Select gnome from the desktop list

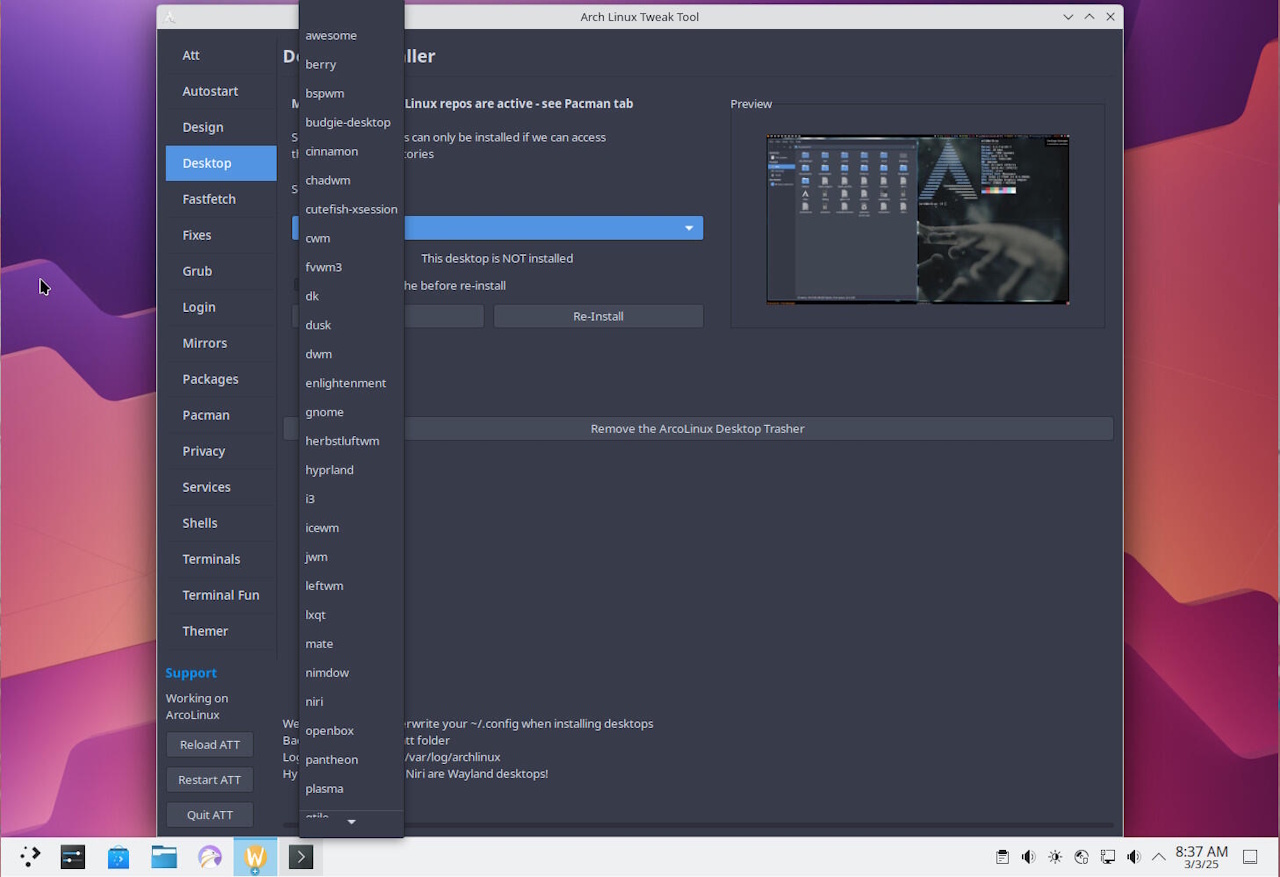click(x=325, y=412)
